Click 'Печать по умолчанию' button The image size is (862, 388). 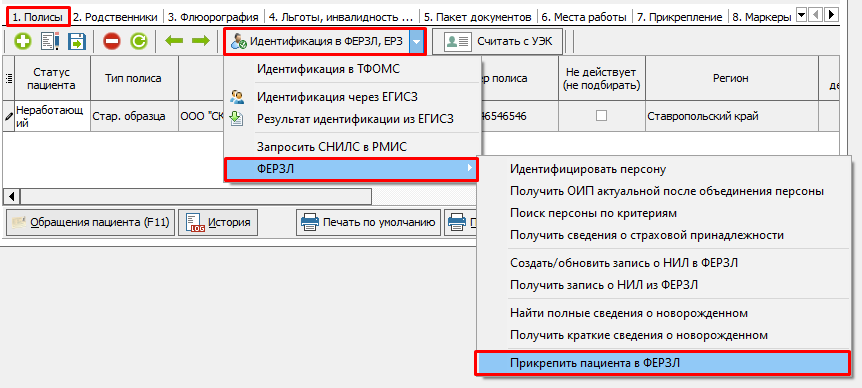click(368, 223)
